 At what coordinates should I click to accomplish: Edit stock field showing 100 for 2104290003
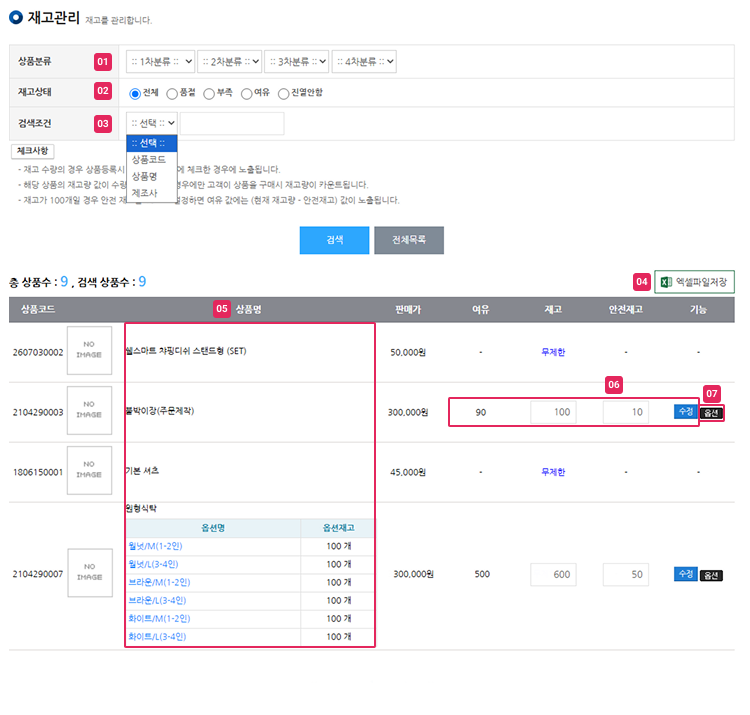pyautogui.click(x=553, y=412)
